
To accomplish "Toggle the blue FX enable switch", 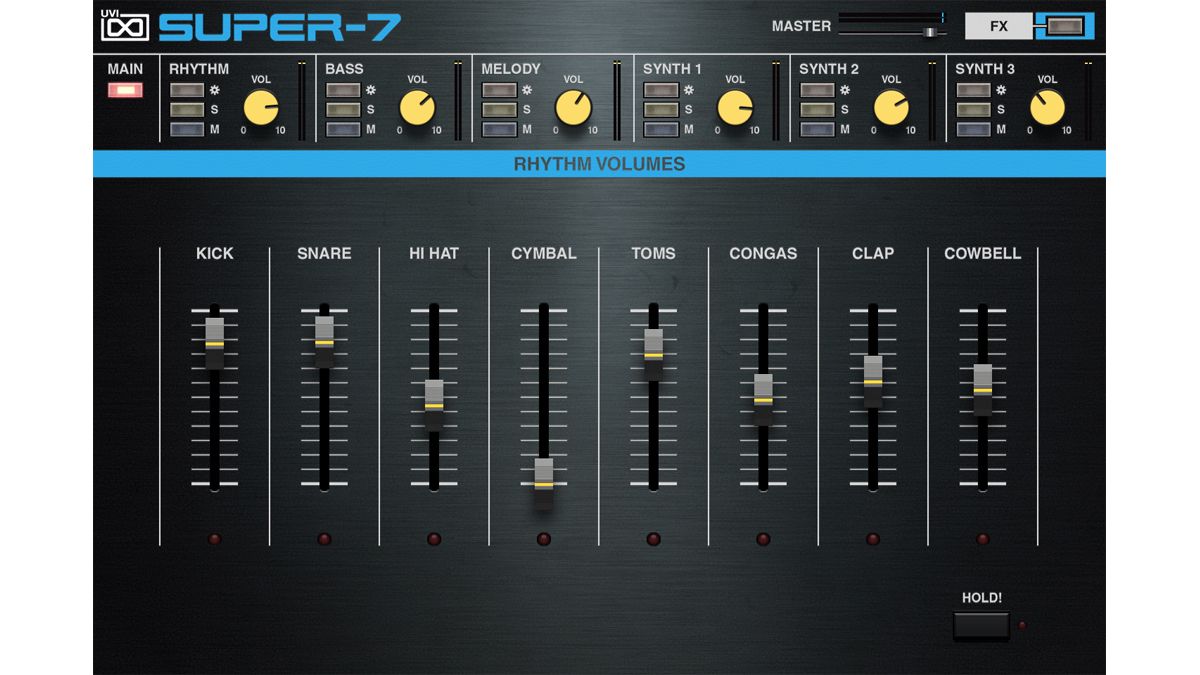I will coord(1065,26).
